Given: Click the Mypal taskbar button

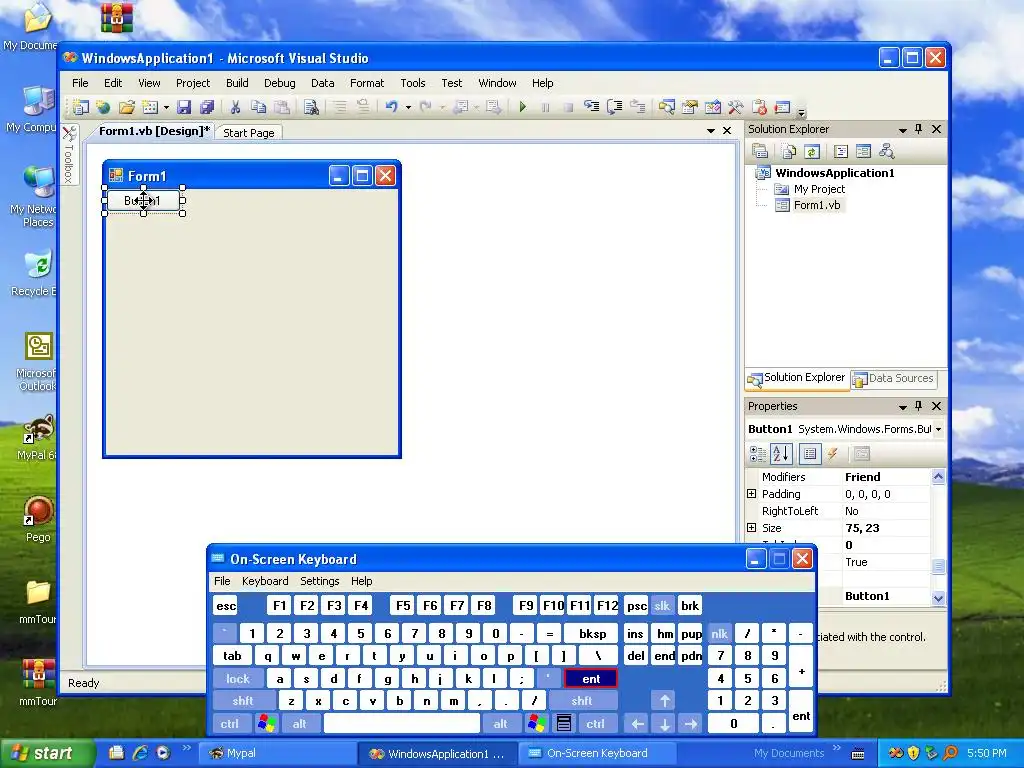Looking at the screenshot, I should [x=278, y=754].
